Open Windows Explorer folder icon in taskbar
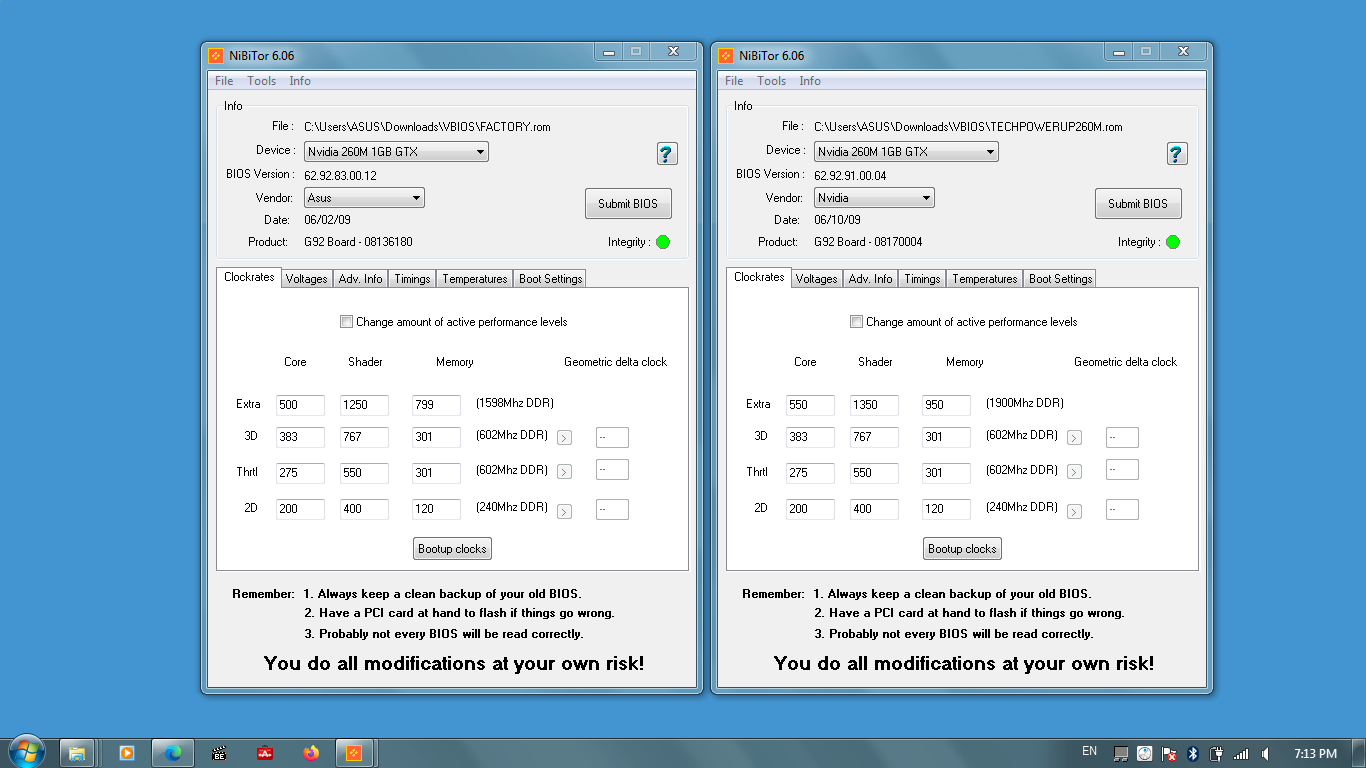 (x=77, y=753)
